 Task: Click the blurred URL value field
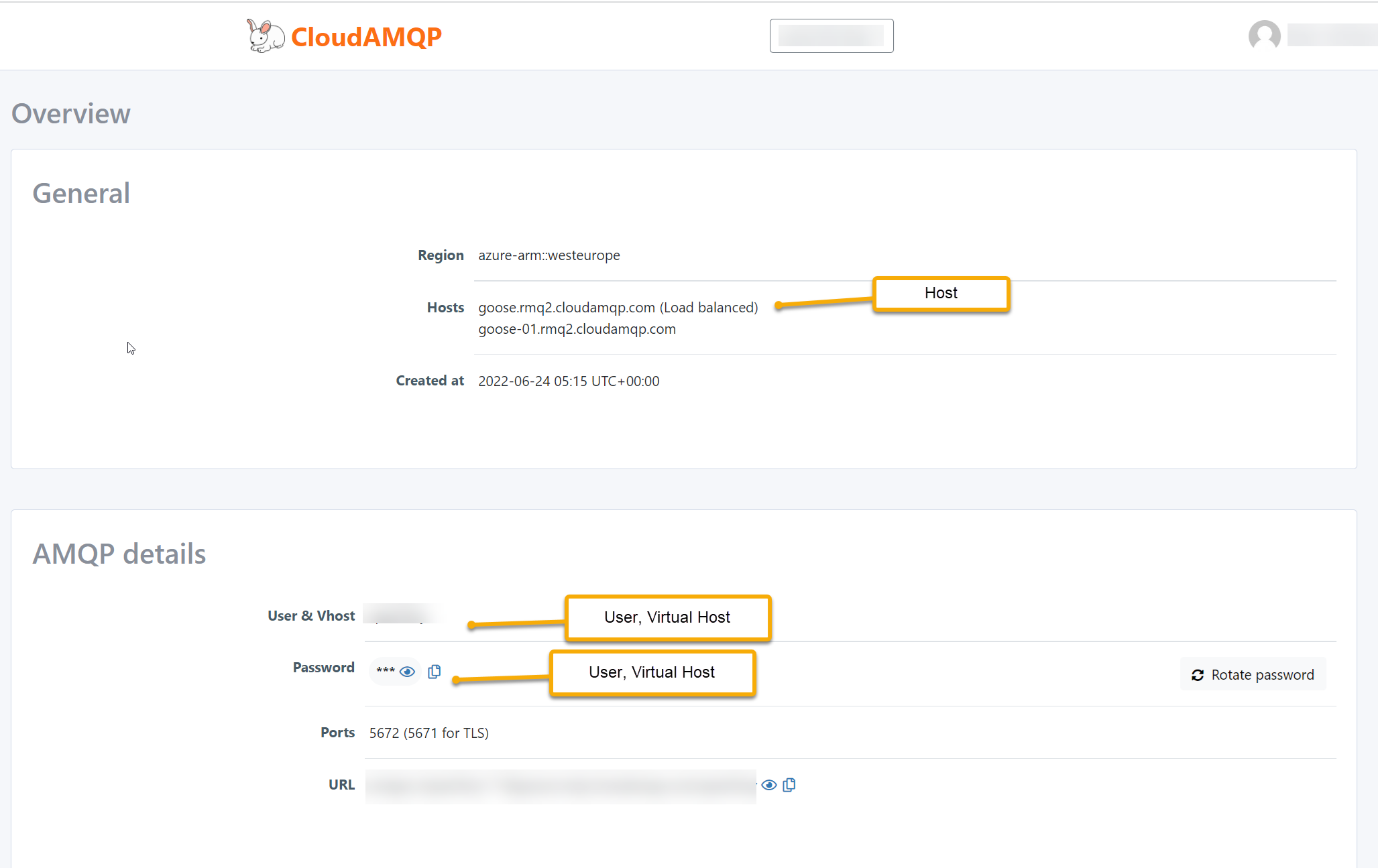pyautogui.click(x=561, y=786)
